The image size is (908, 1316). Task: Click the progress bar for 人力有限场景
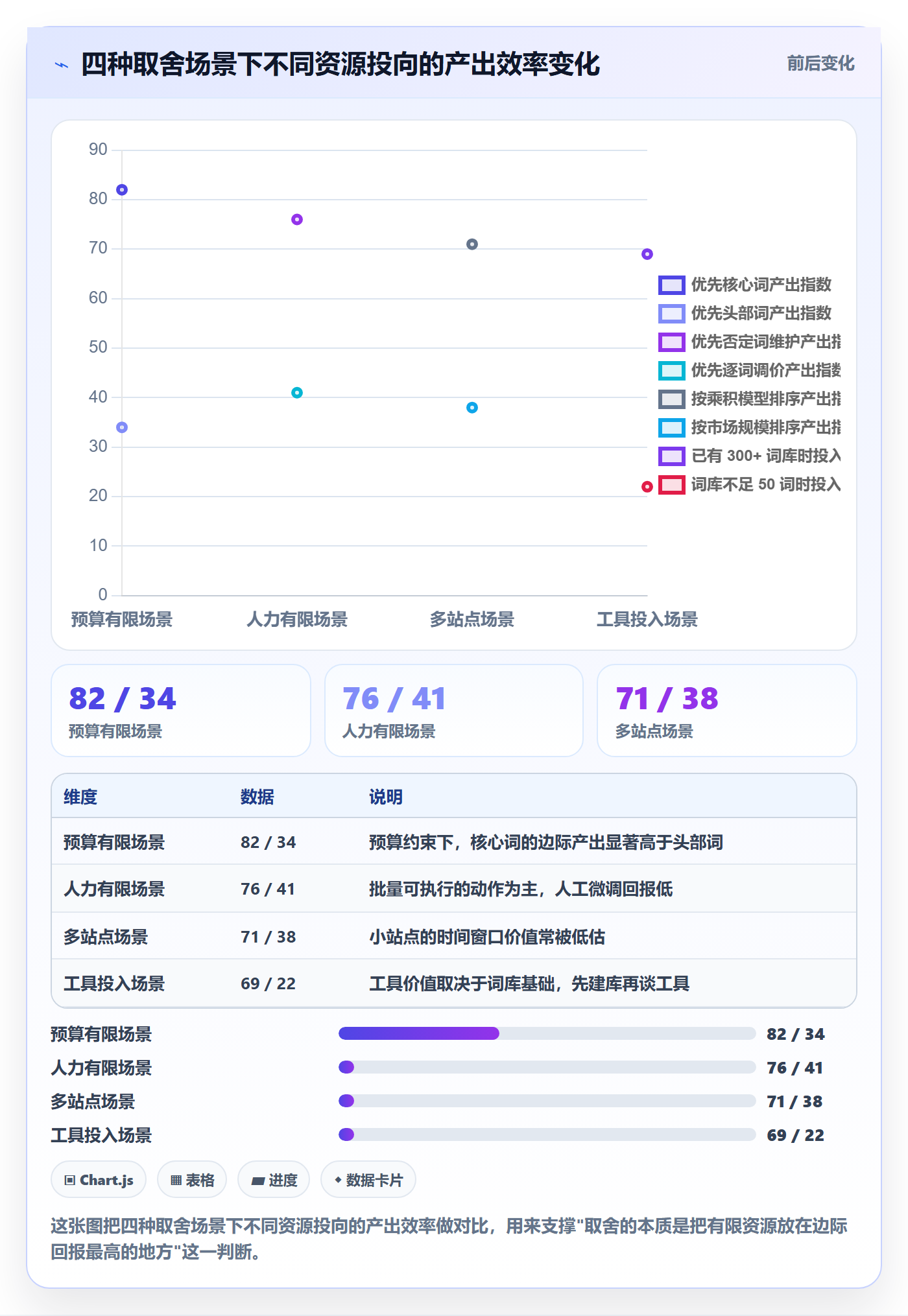547,1067
